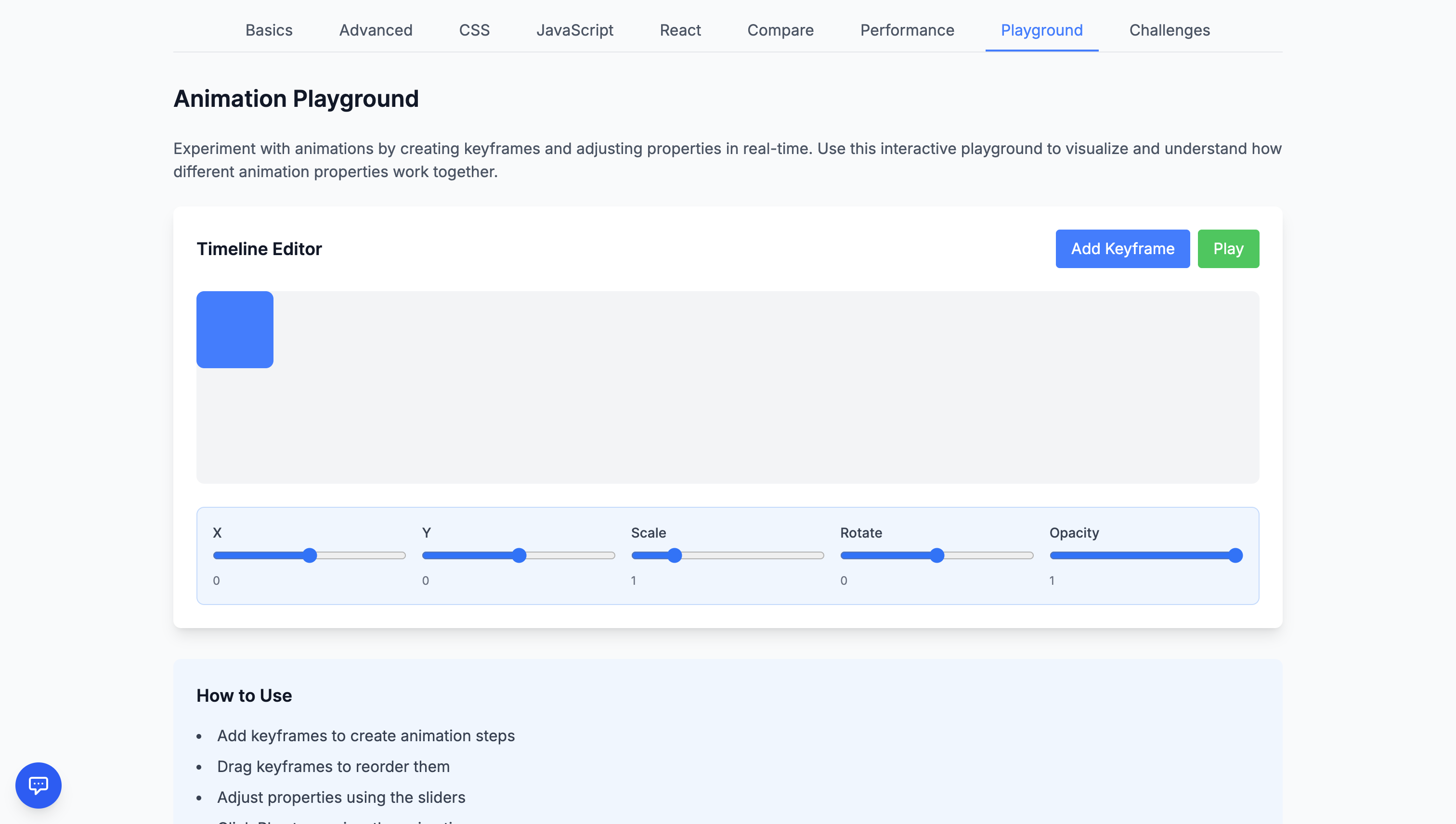Open the React tab
This screenshot has width=1456, height=824.
click(680, 30)
